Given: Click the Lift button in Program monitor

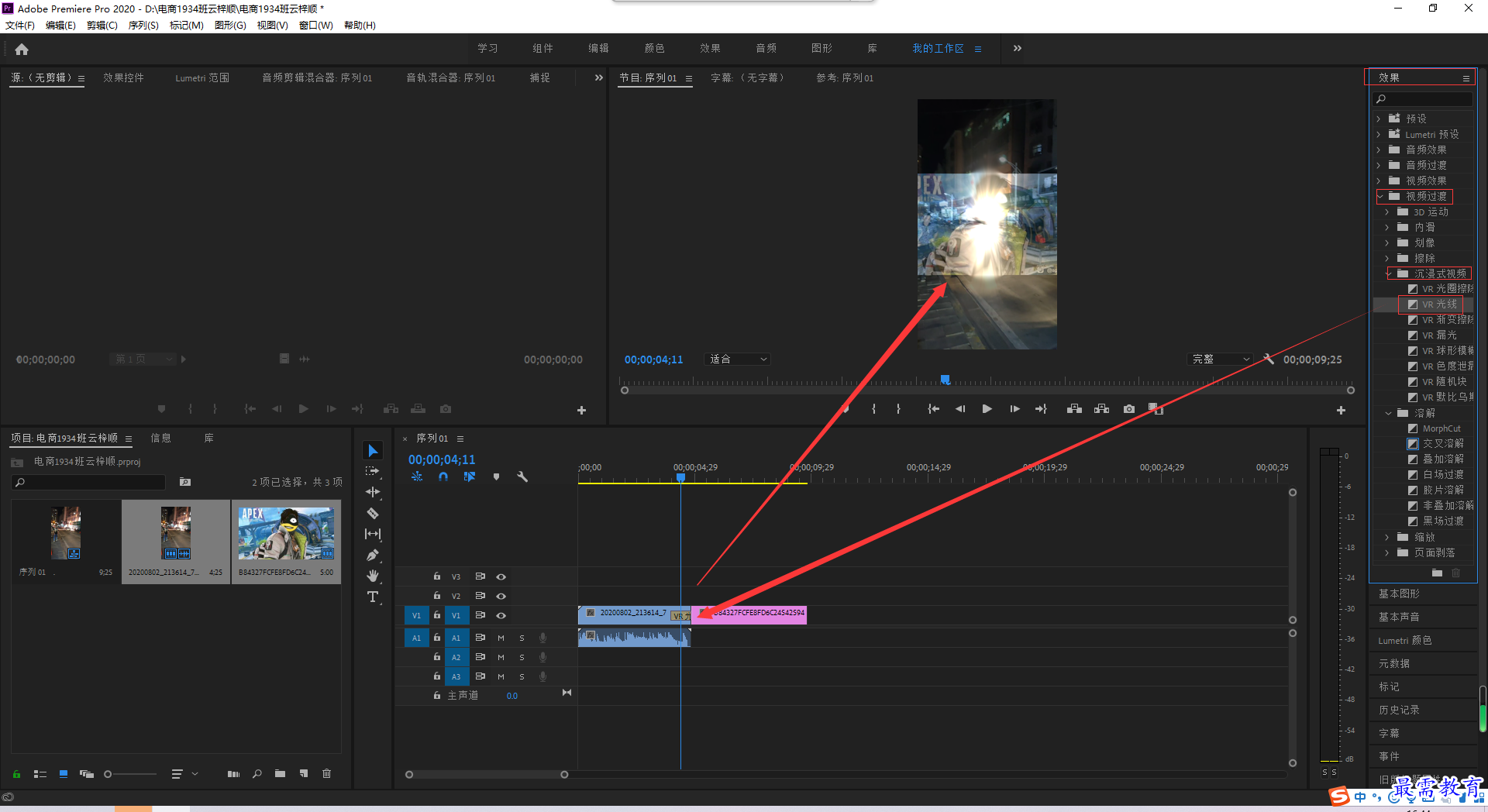Looking at the screenshot, I should pyautogui.click(x=1074, y=409).
